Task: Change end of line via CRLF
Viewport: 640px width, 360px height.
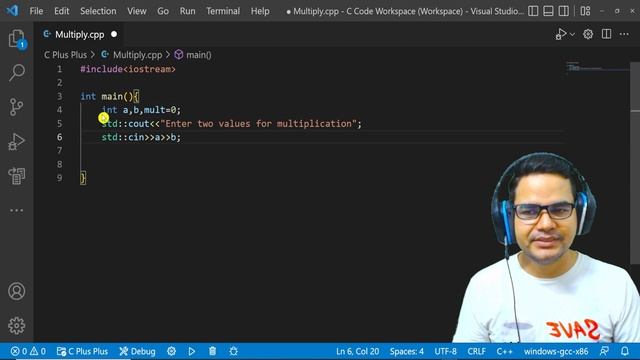Action: [476, 351]
